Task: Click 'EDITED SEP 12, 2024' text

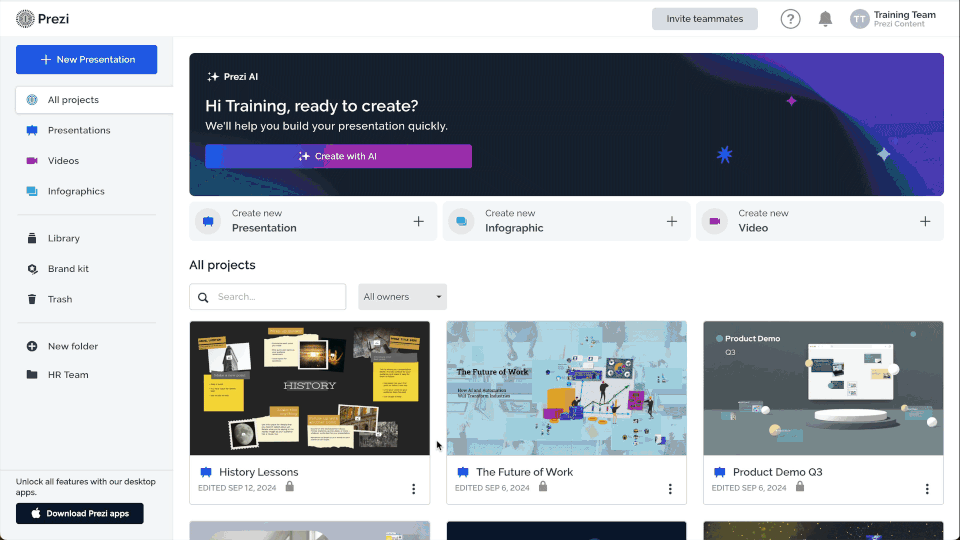Action: coord(237,488)
